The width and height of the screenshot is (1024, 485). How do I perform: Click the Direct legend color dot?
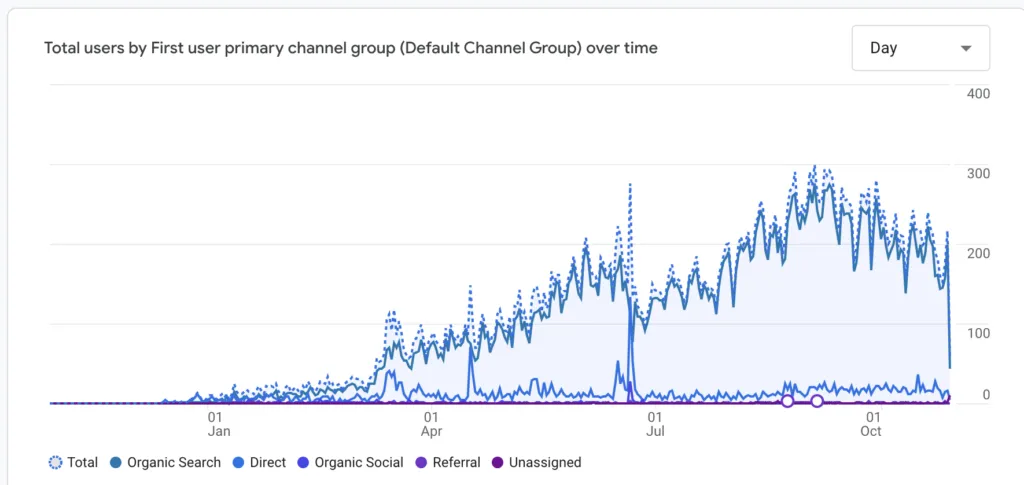[238, 463]
